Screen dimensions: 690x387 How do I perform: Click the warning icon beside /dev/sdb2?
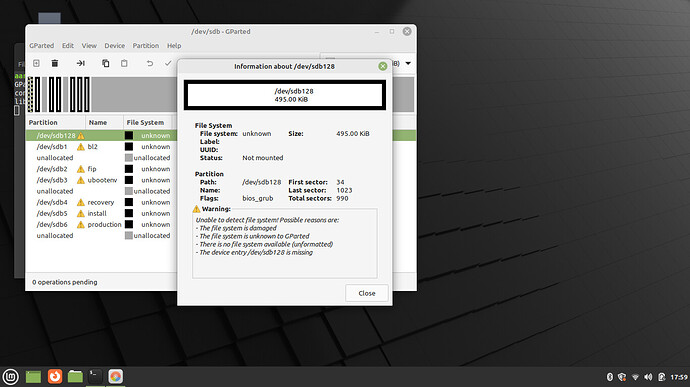click(81, 169)
